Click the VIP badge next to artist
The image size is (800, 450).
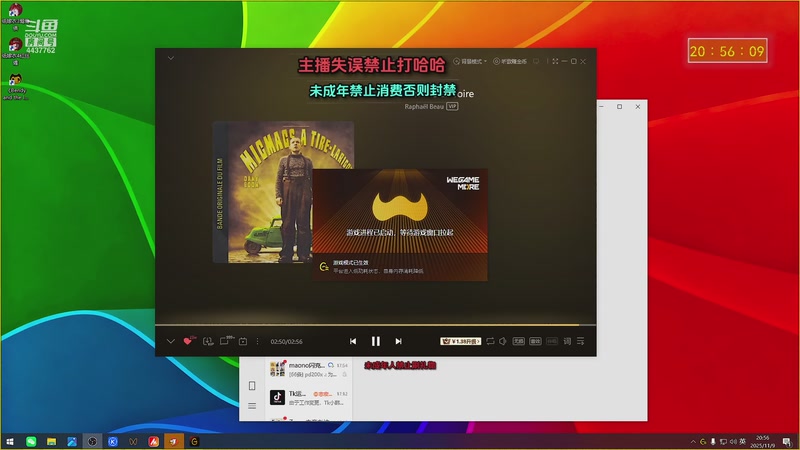453,106
